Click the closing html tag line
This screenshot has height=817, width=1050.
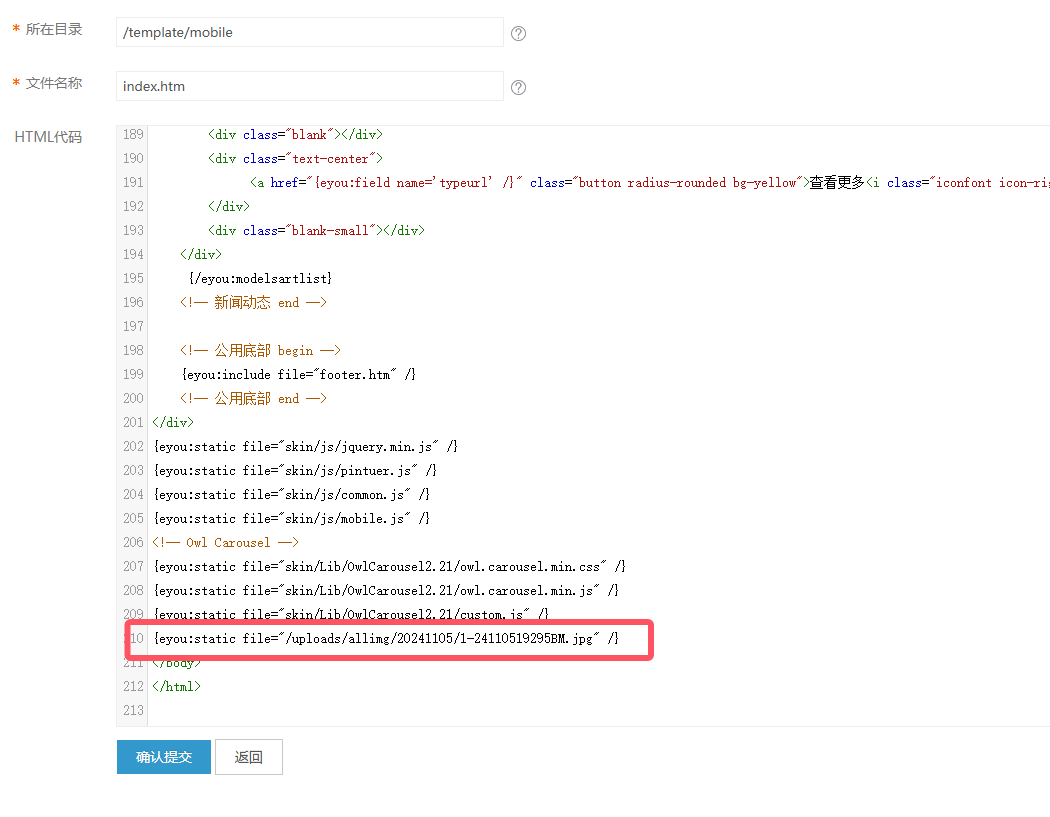coord(177,686)
